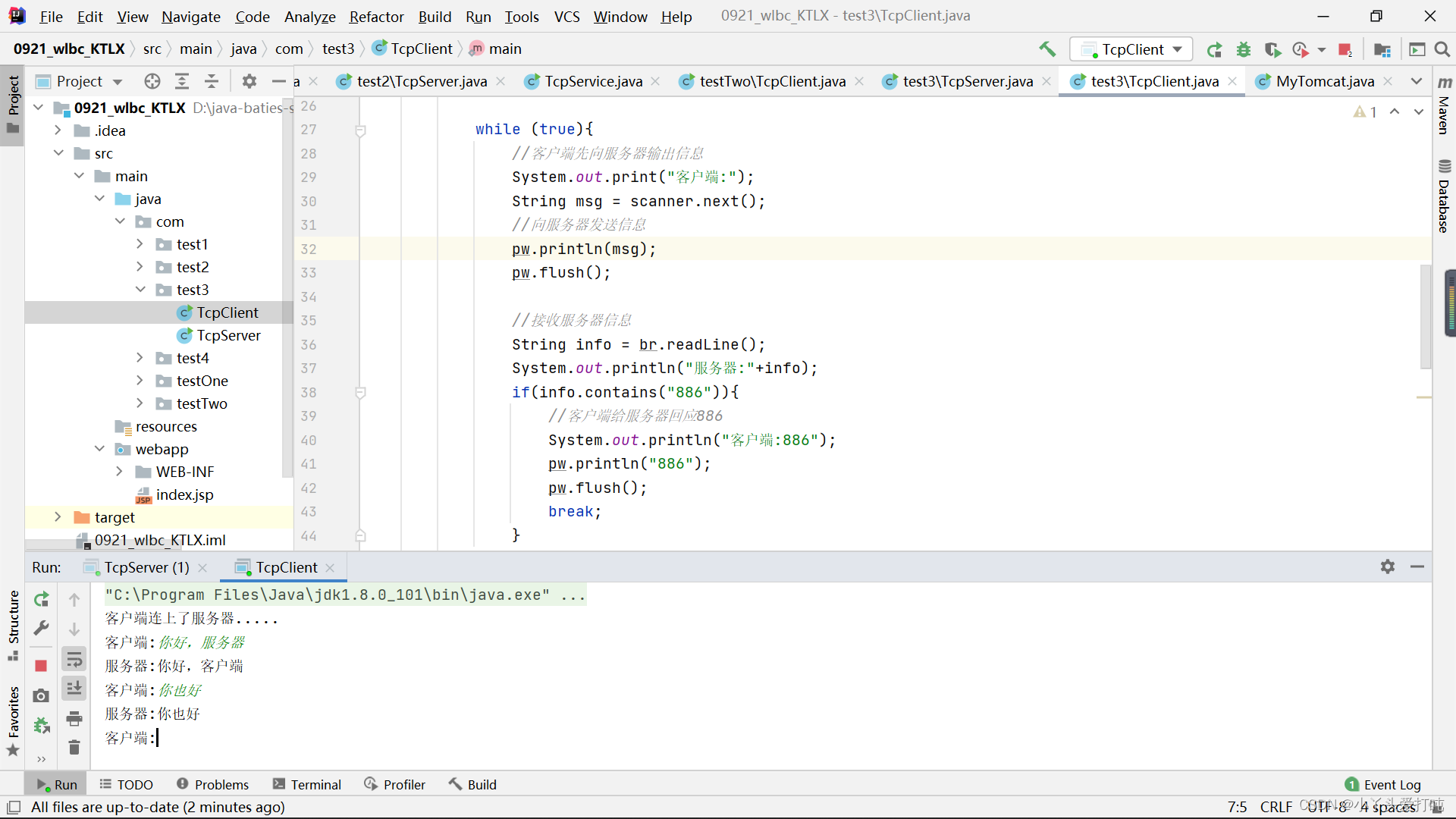Switch to MyTomcat.java editor tab

(x=1324, y=81)
